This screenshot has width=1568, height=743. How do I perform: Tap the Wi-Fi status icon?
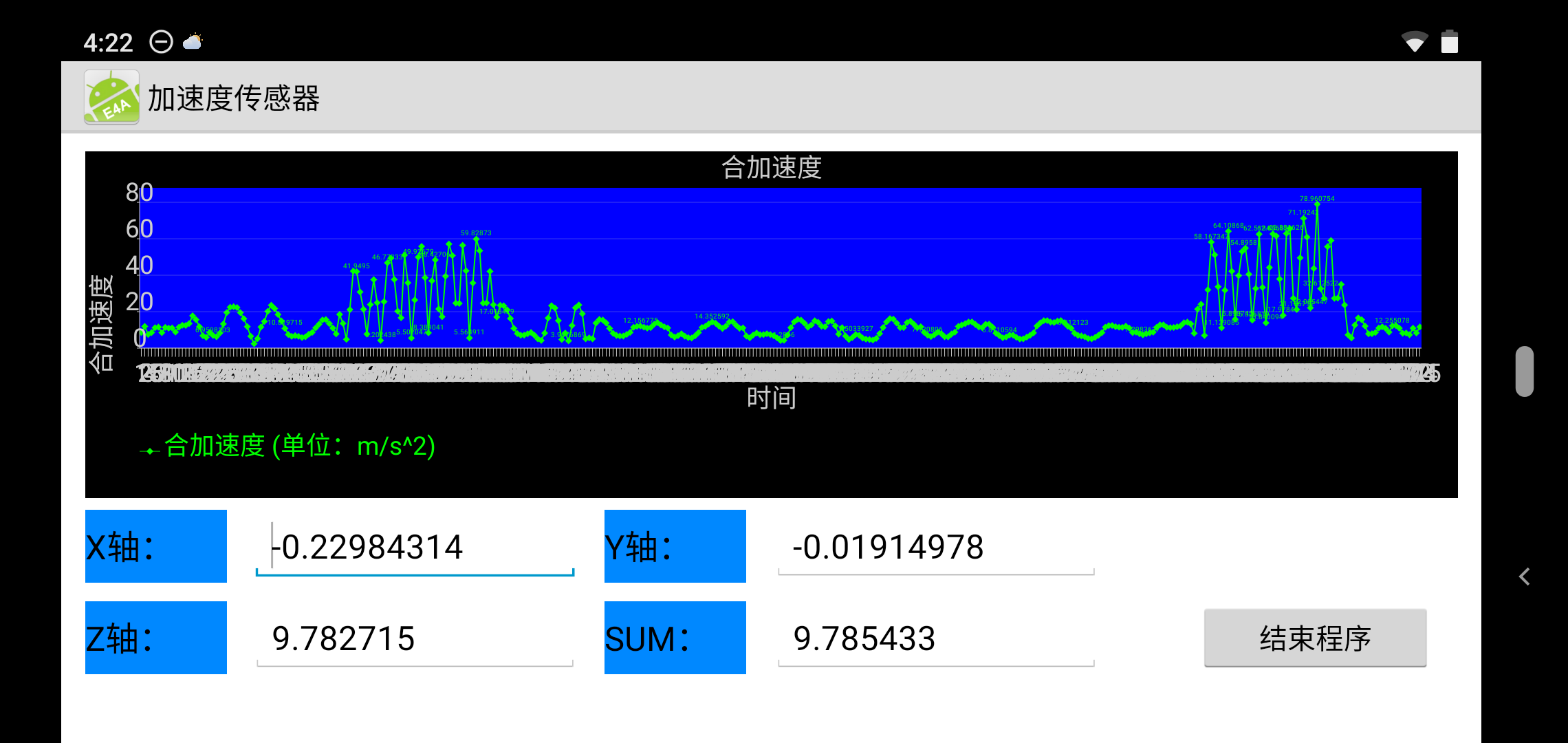1414,43
